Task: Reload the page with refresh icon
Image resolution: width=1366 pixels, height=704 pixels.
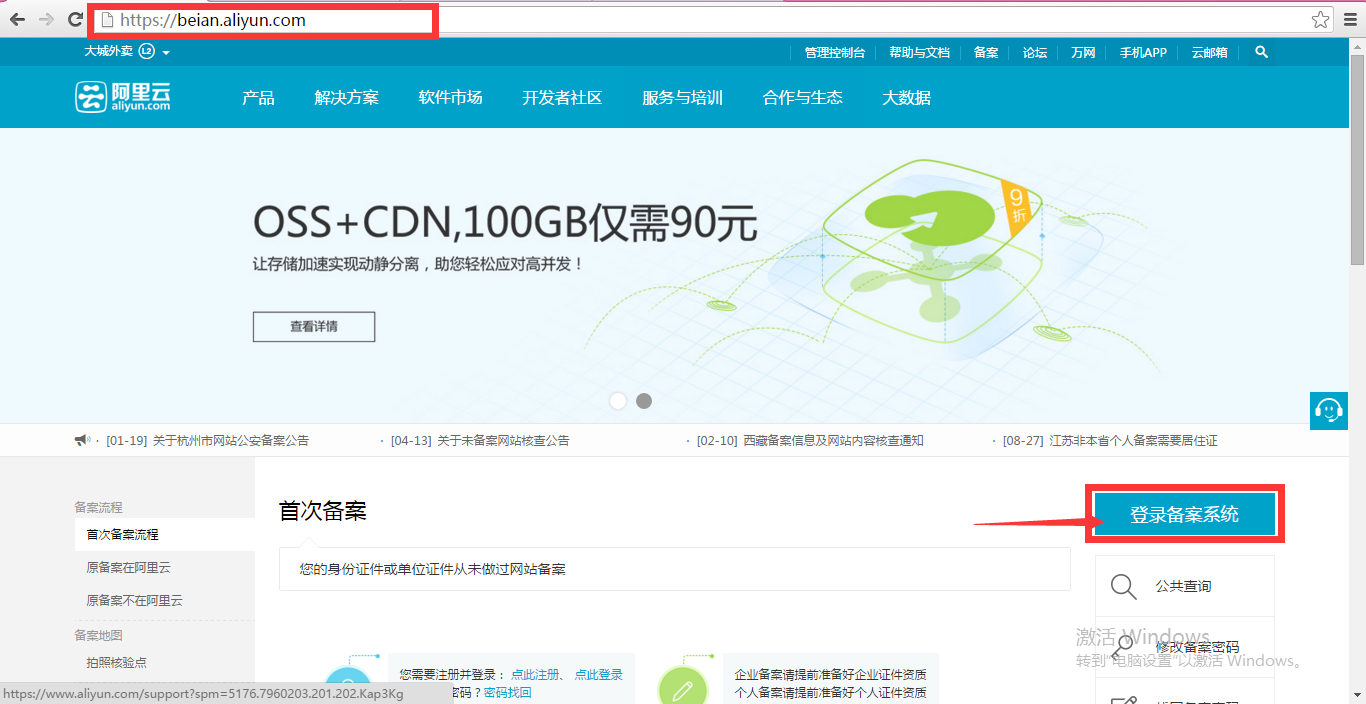Action: pos(75,20)
